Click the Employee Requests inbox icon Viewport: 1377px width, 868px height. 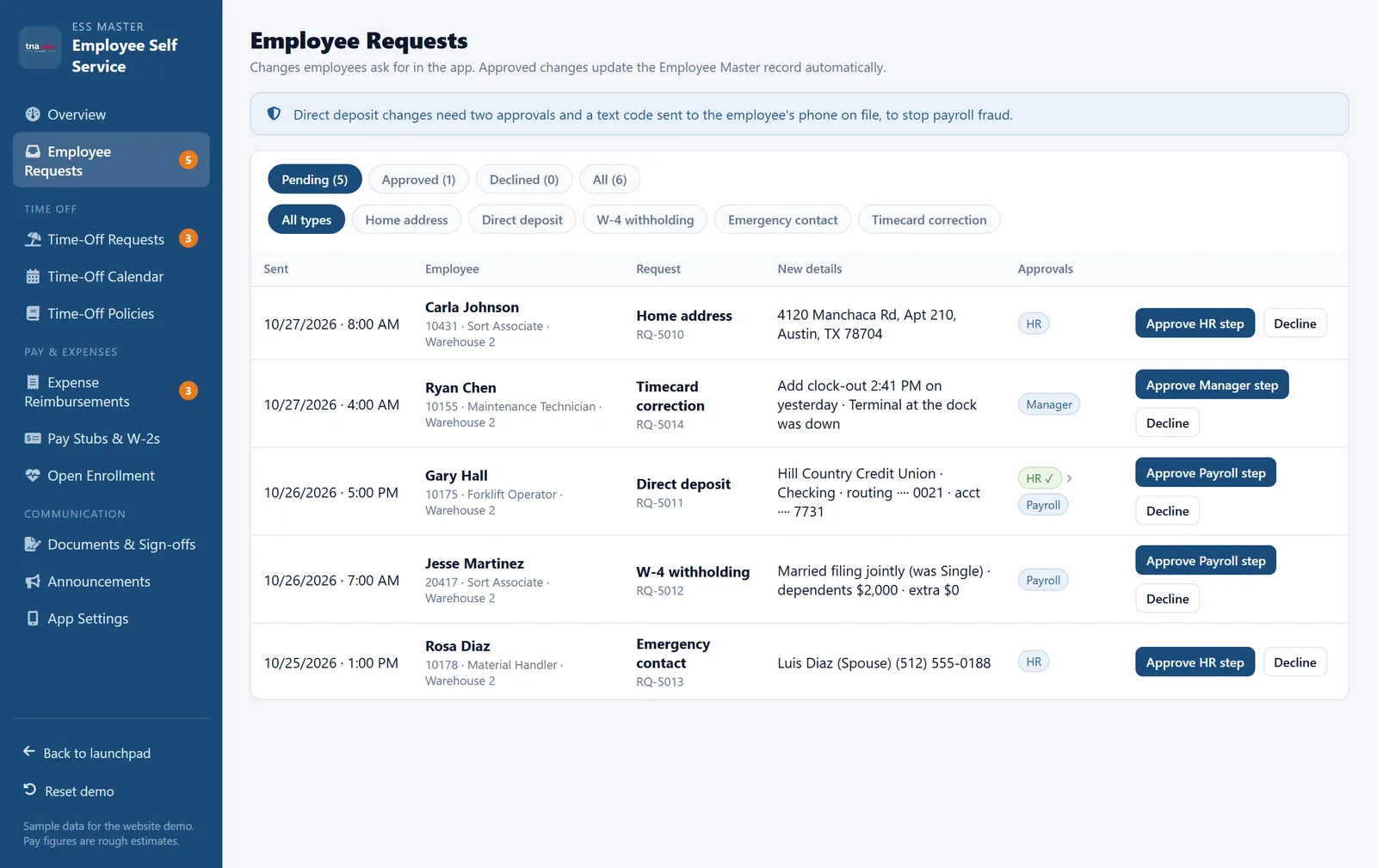click(x=33, y=151)
